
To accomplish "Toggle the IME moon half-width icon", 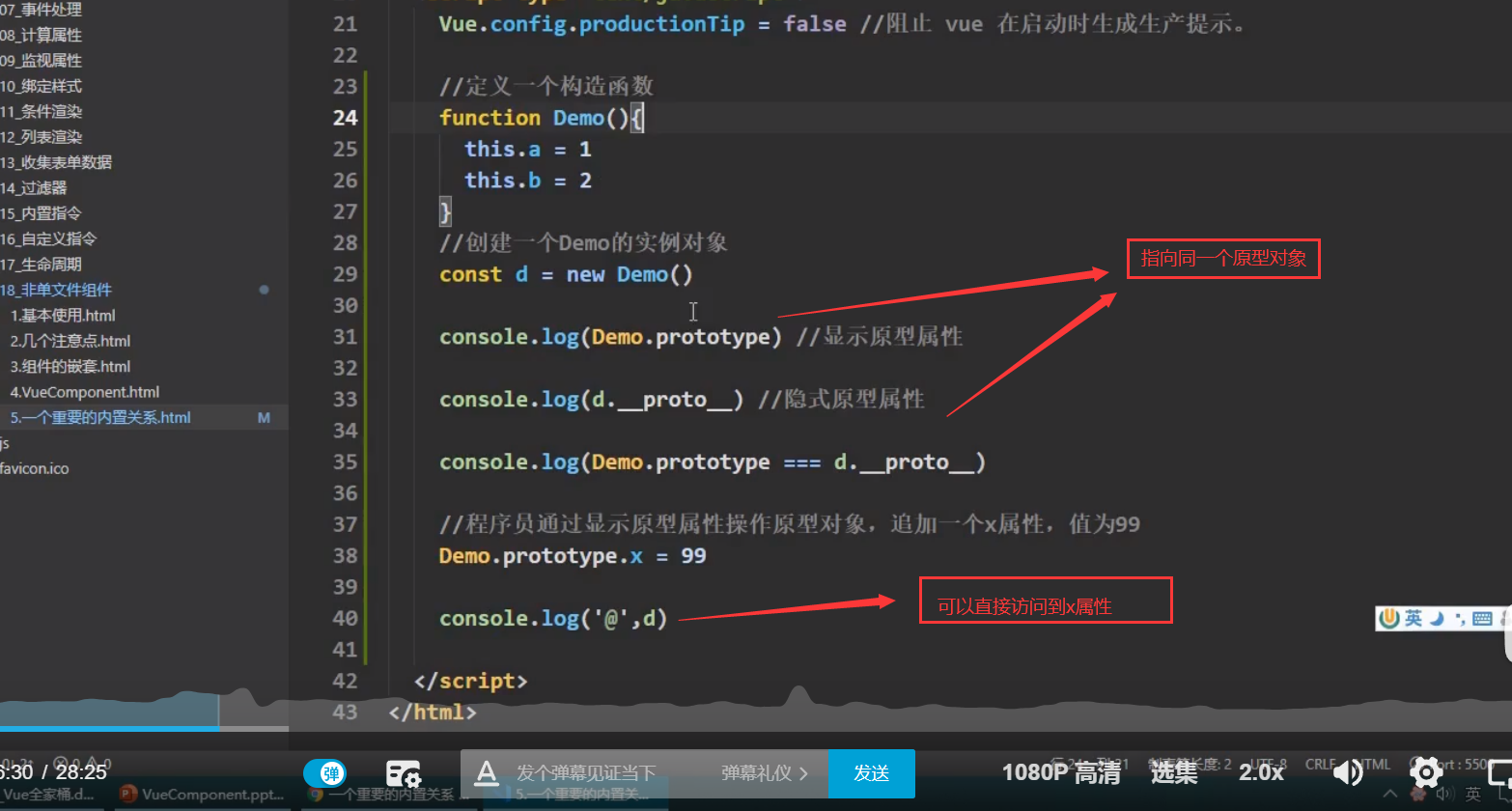I will tap(1437, 619).
